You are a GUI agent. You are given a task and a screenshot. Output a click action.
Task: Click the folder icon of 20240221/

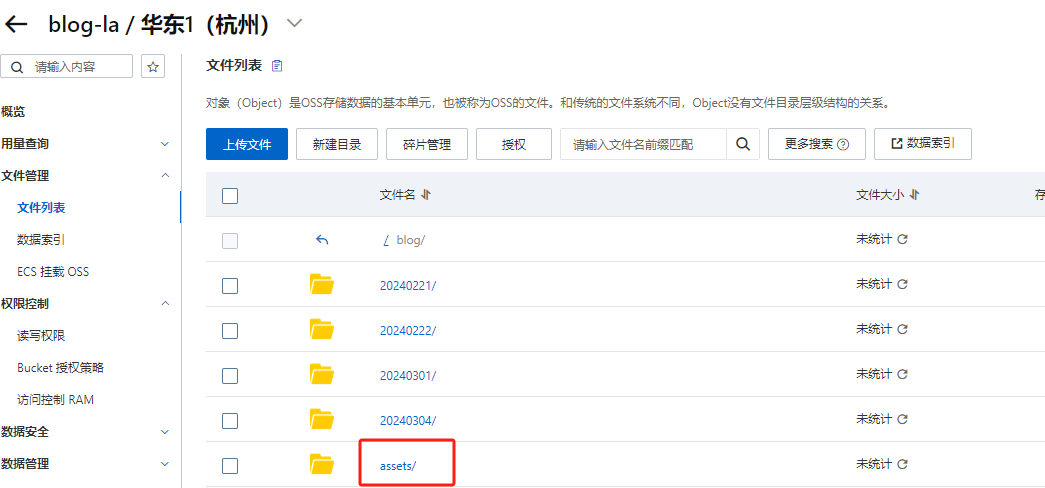322,284
